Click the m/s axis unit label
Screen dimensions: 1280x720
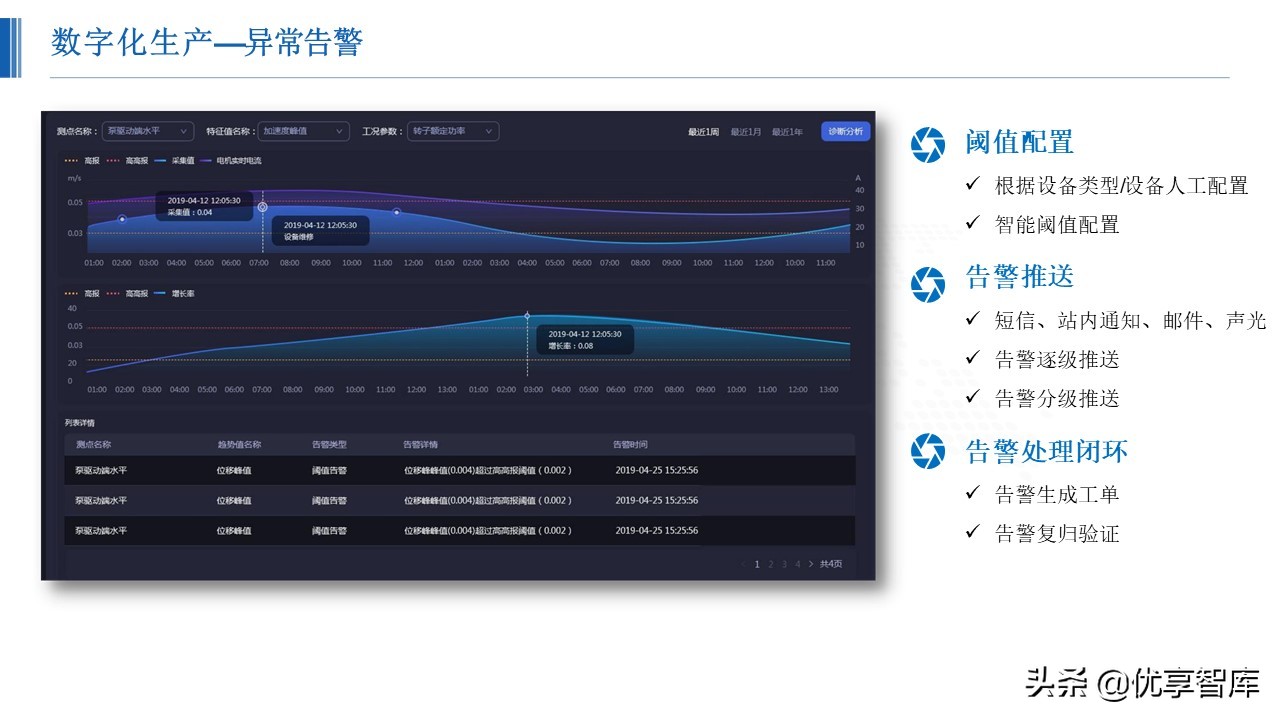click(x=74, y=178)
